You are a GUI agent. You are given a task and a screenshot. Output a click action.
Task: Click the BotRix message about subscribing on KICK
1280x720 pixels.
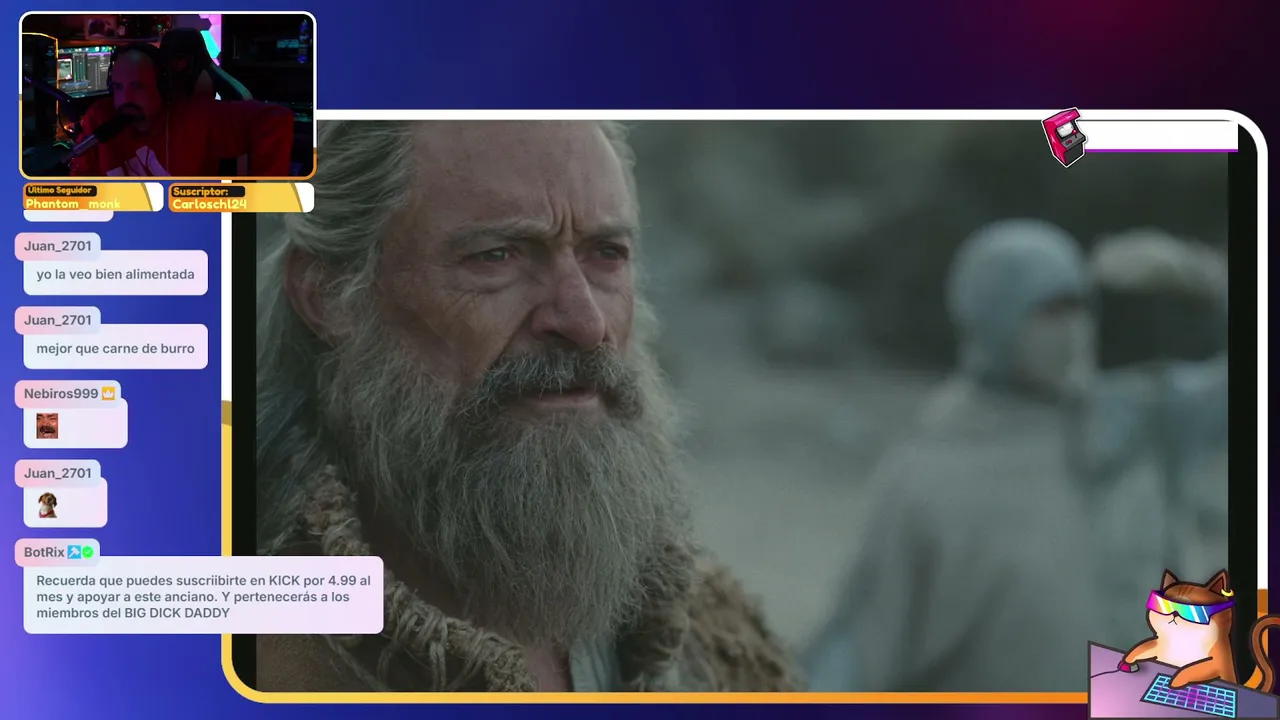tap(203, 596)
